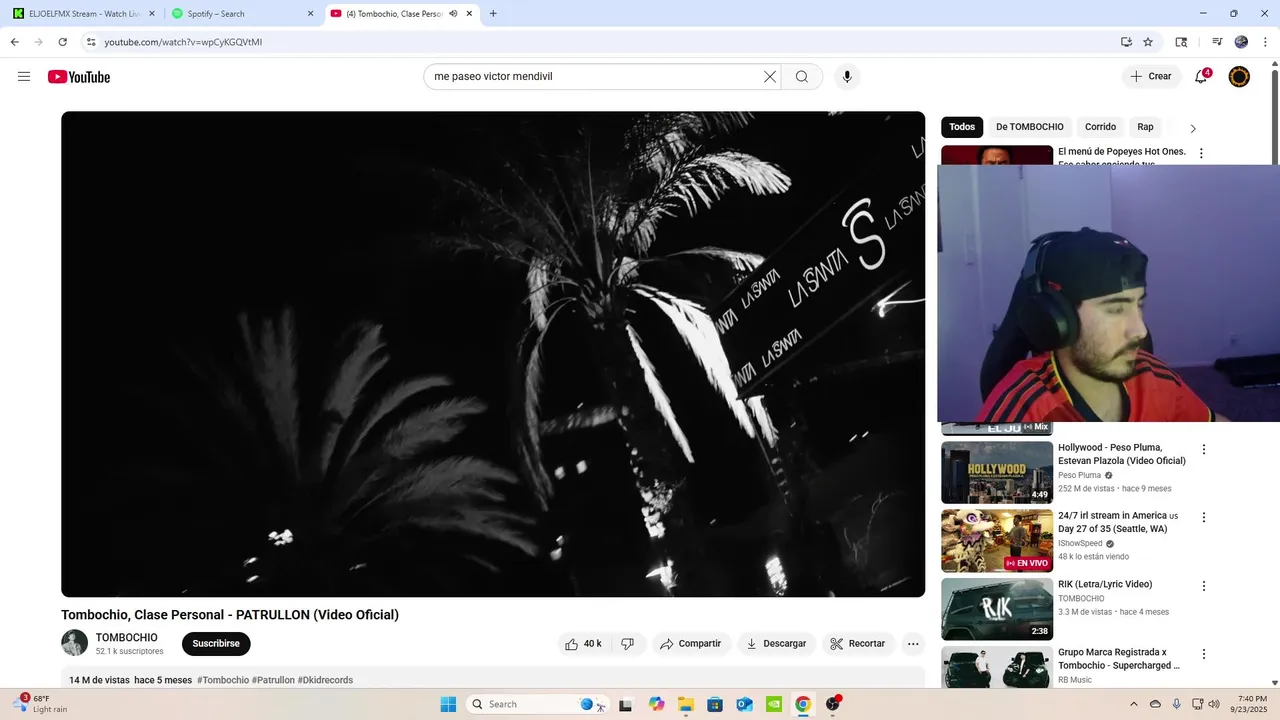The height and width of the screenshot is (720, 1280).
Task: Click the Suscribirse button
Action: [216, 644]
